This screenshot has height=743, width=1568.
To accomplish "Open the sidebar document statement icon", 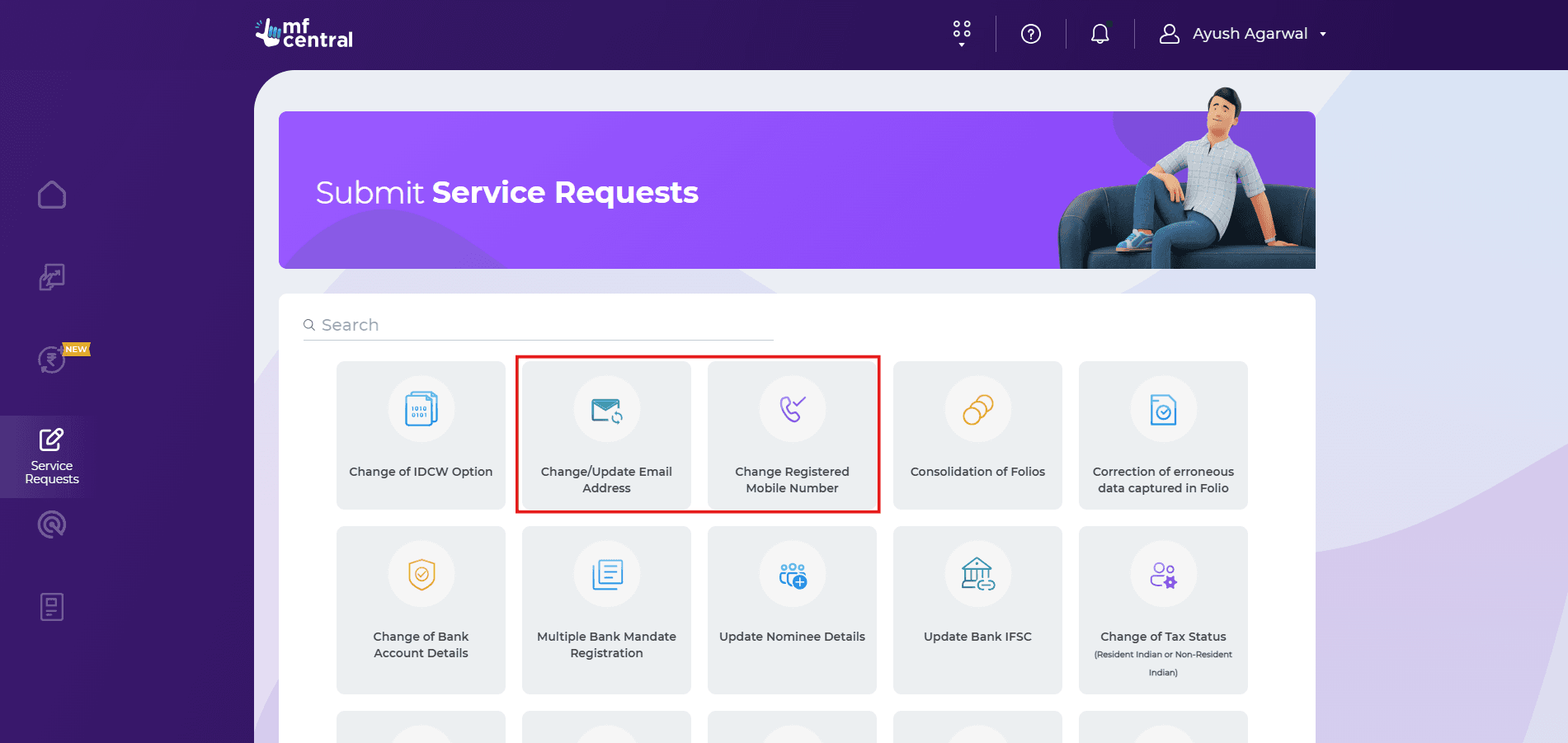I will pos(52,607).
